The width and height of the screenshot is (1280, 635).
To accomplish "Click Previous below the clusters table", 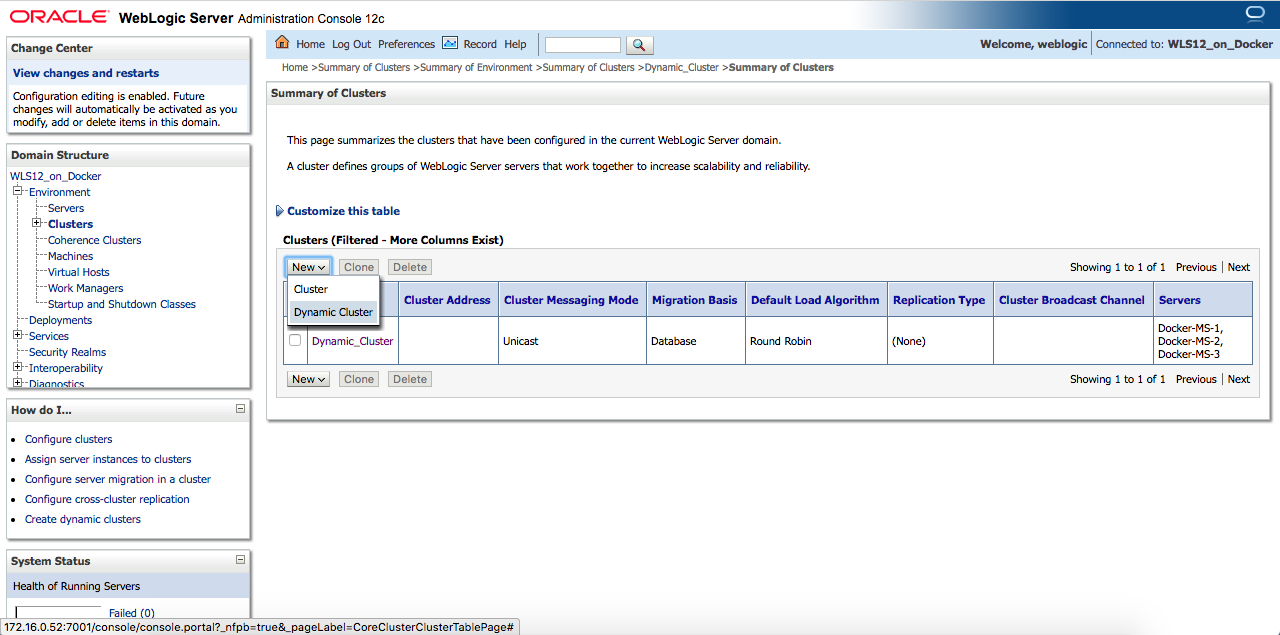I will 1196,379.
